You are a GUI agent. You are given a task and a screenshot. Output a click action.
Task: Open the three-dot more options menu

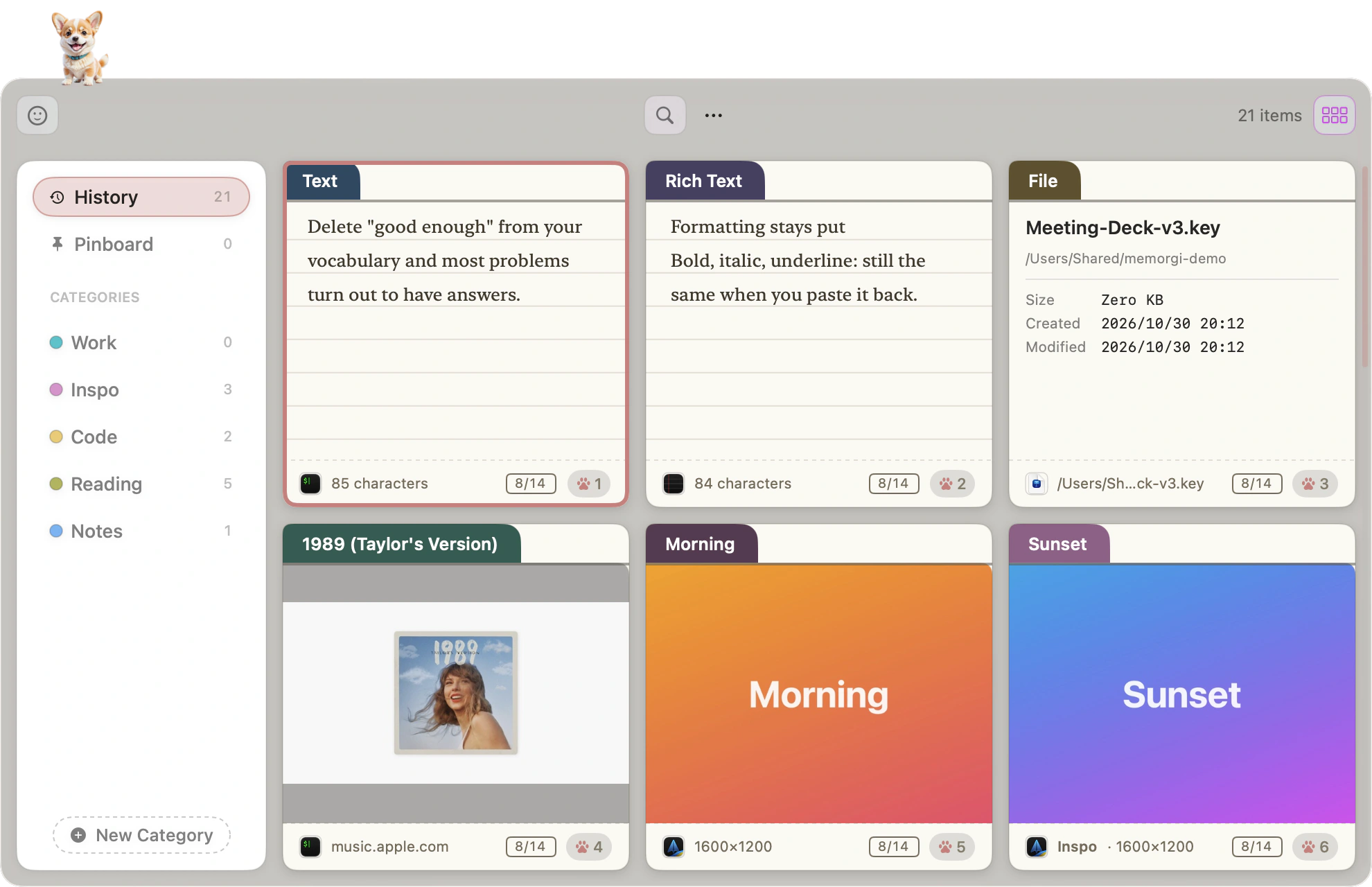tap(713, 116)
